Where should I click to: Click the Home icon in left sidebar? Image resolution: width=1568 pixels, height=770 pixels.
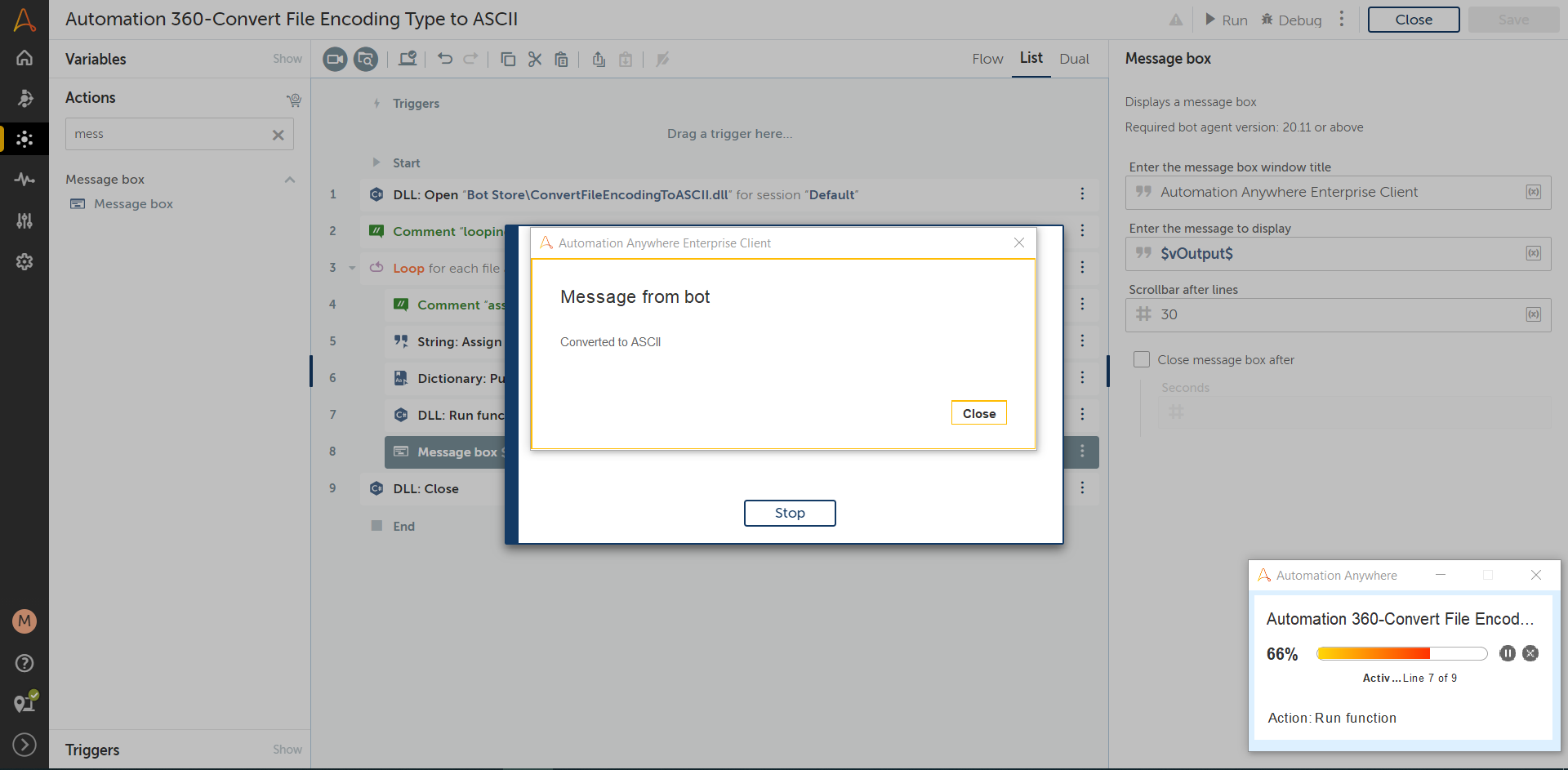(24, 58)
